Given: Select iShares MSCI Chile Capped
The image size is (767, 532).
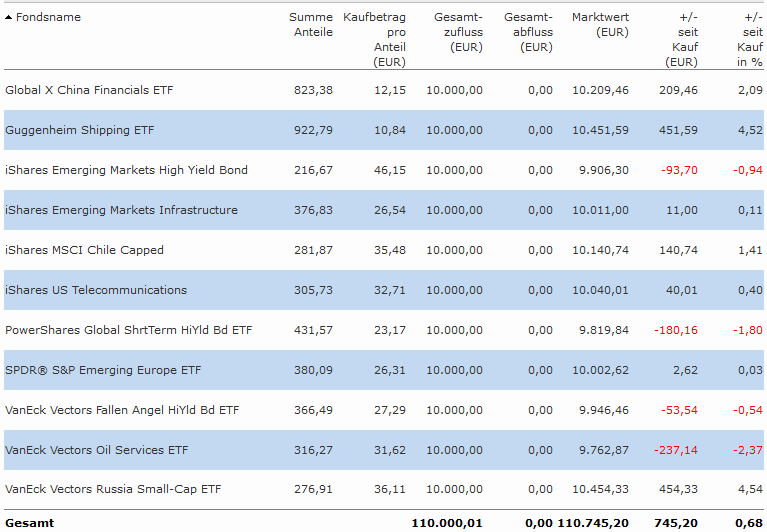Looking at the screenshot, I should coord(84,250).
